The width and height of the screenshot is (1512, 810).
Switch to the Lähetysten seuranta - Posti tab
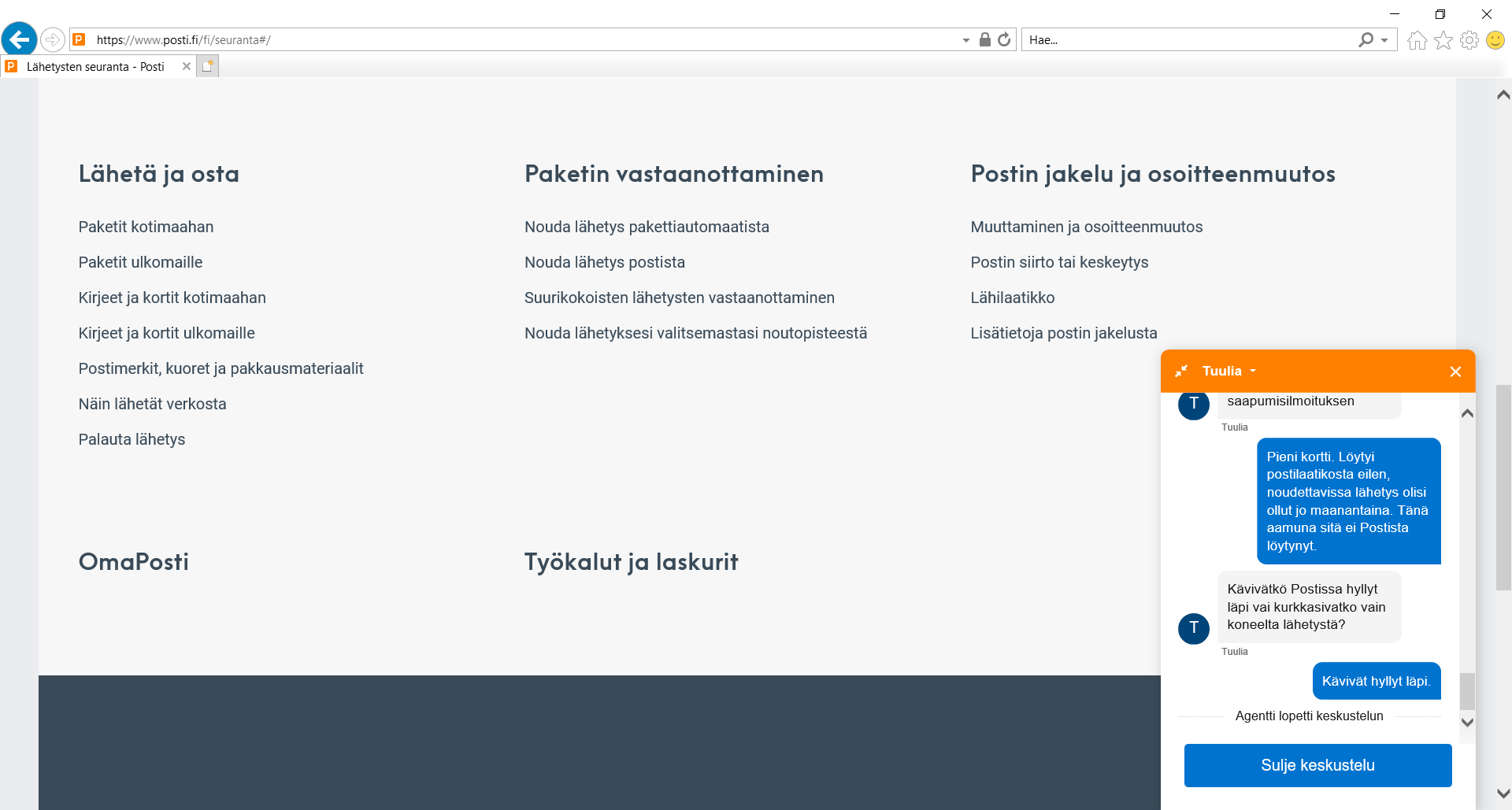point(95,67)
